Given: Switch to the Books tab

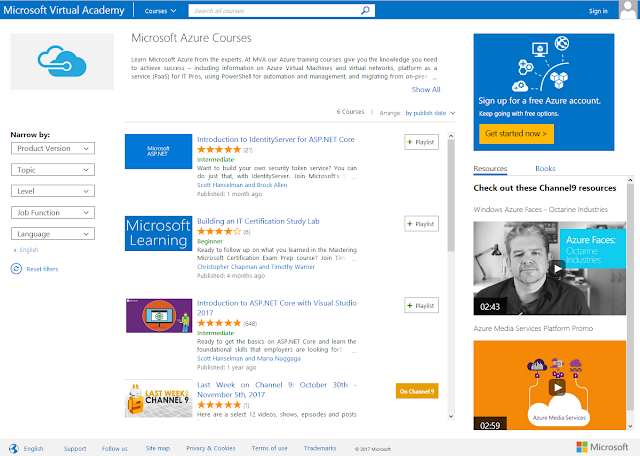Looking at the screenshot, I should [x=545, y=169].
